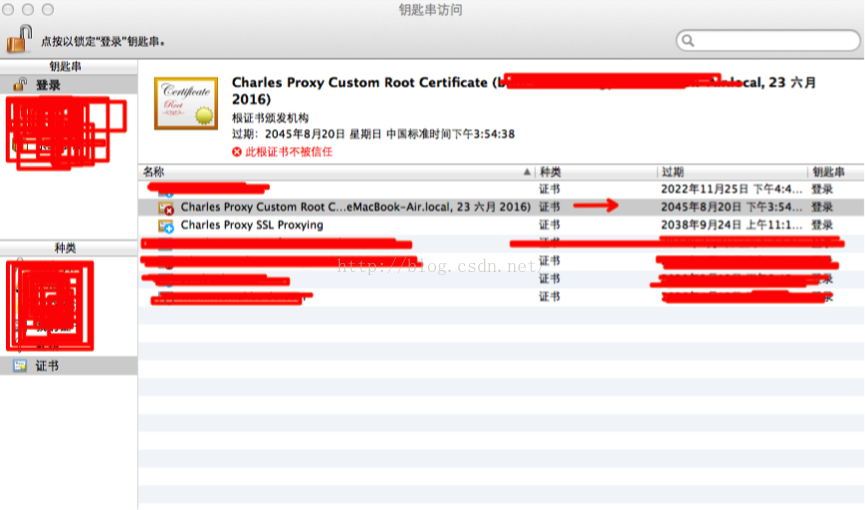
Task: Click the unlocked padlock icon next to 登录
Action: [x=20, y=84]
